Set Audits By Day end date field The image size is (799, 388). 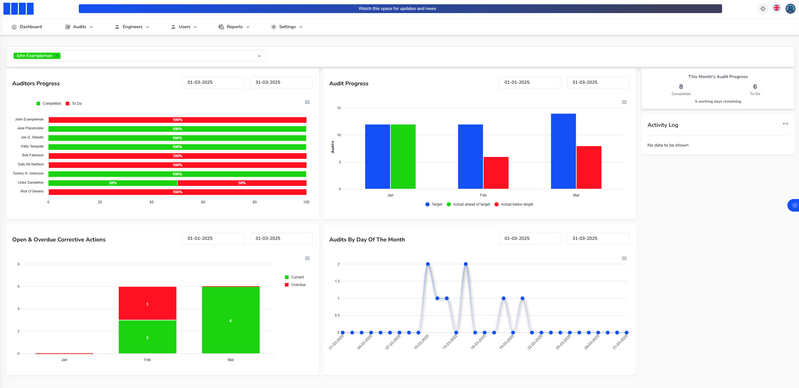click(598, 239)
